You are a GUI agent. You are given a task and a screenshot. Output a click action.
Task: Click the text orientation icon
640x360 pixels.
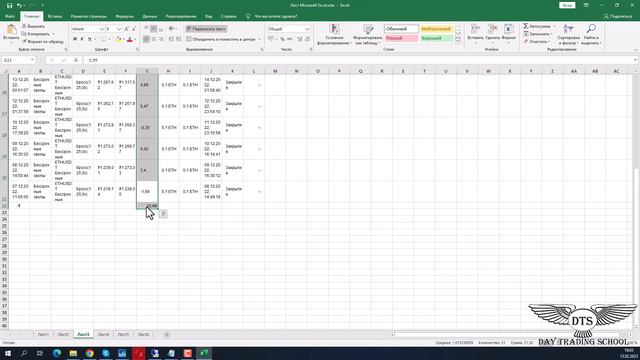[x=172, y=29]
